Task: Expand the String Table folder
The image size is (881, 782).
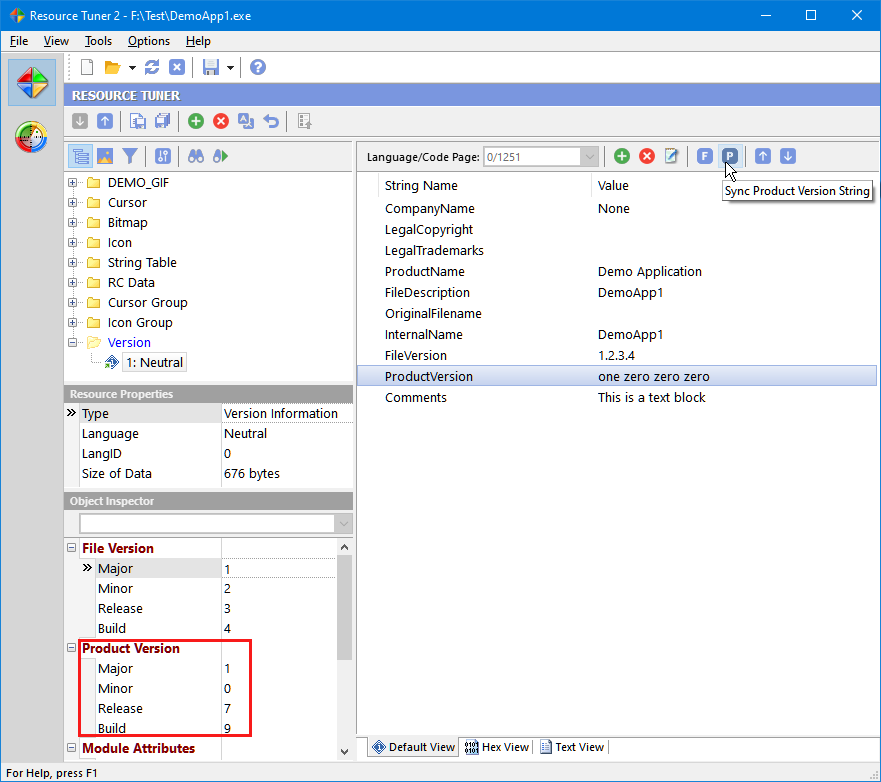Action: click(x=73, y=262)
